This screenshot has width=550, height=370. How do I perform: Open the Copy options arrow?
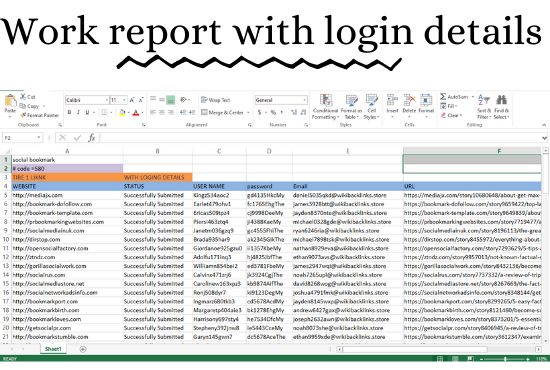[x=44, y=106]
